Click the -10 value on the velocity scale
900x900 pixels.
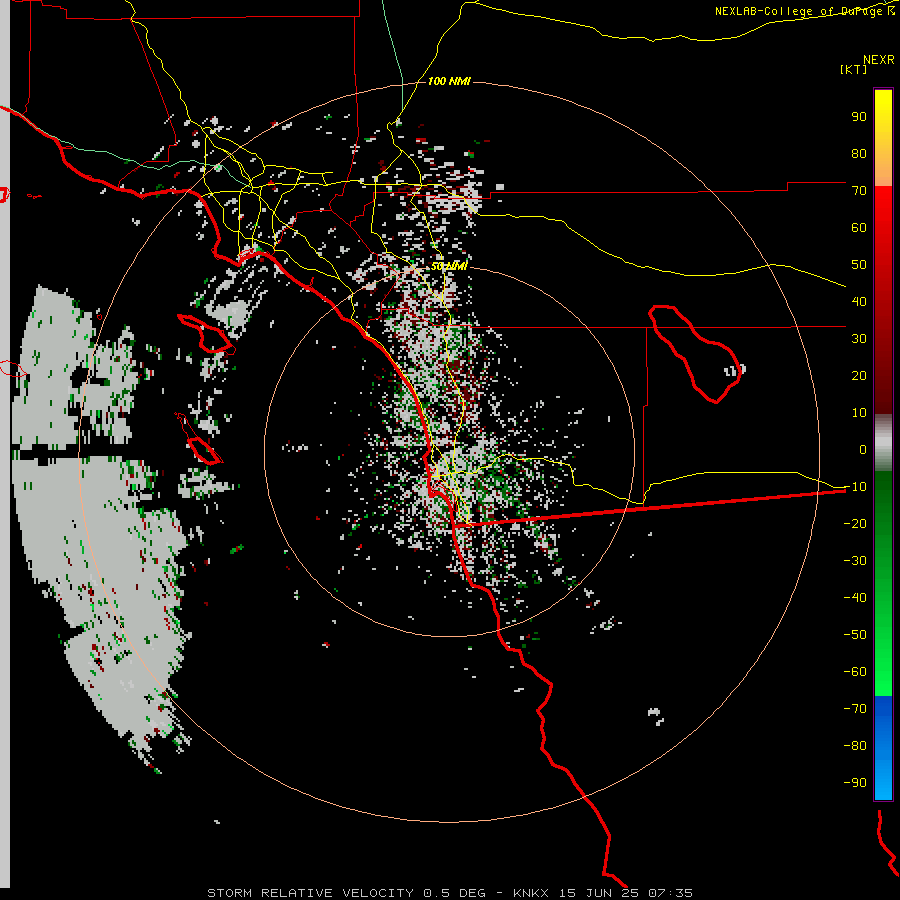855,487
